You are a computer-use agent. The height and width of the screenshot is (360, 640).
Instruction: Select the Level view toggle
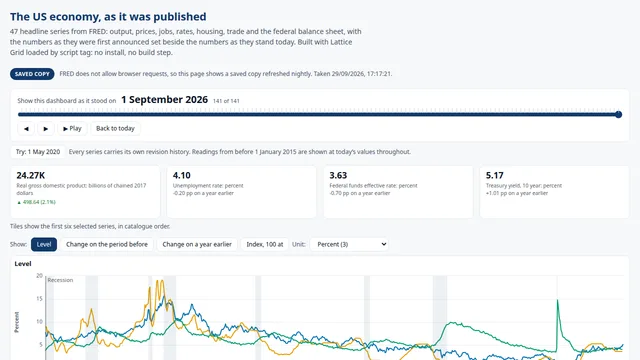point(44,244)
